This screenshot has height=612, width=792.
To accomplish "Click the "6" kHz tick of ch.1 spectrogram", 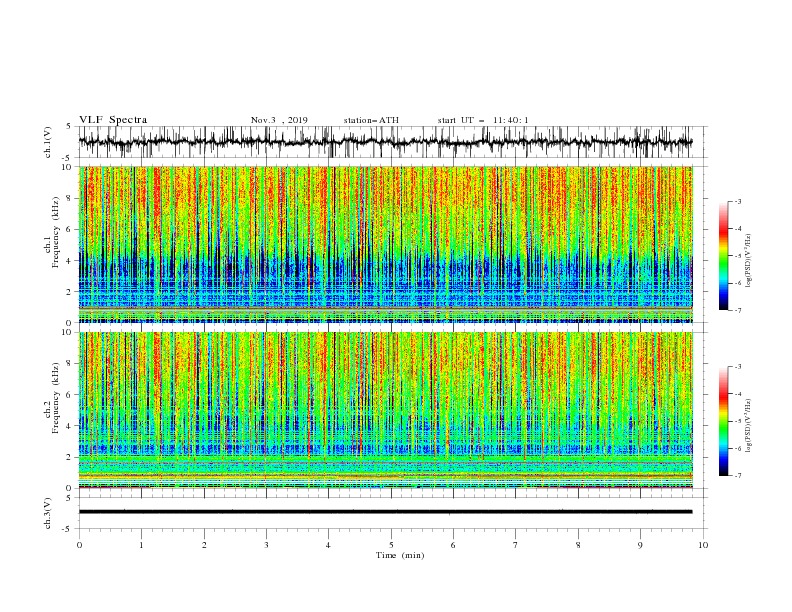I will (70, 230).
